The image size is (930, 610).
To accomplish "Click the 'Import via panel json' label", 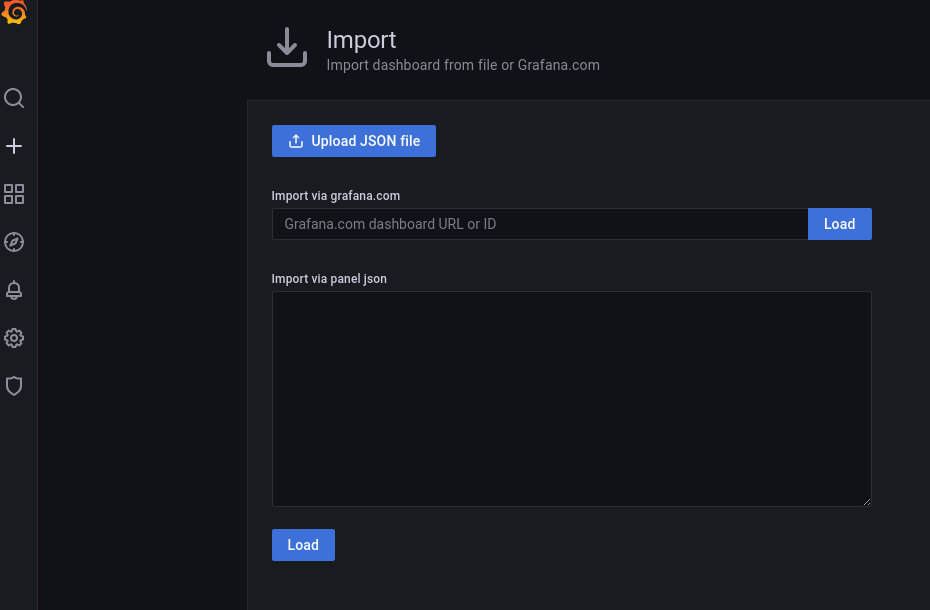I will click(329, 279).
